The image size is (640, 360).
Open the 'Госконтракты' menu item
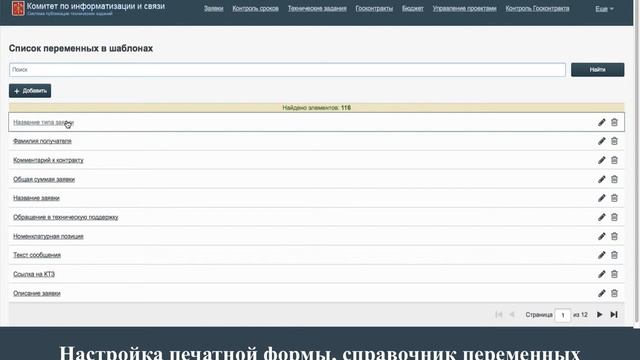374,9
